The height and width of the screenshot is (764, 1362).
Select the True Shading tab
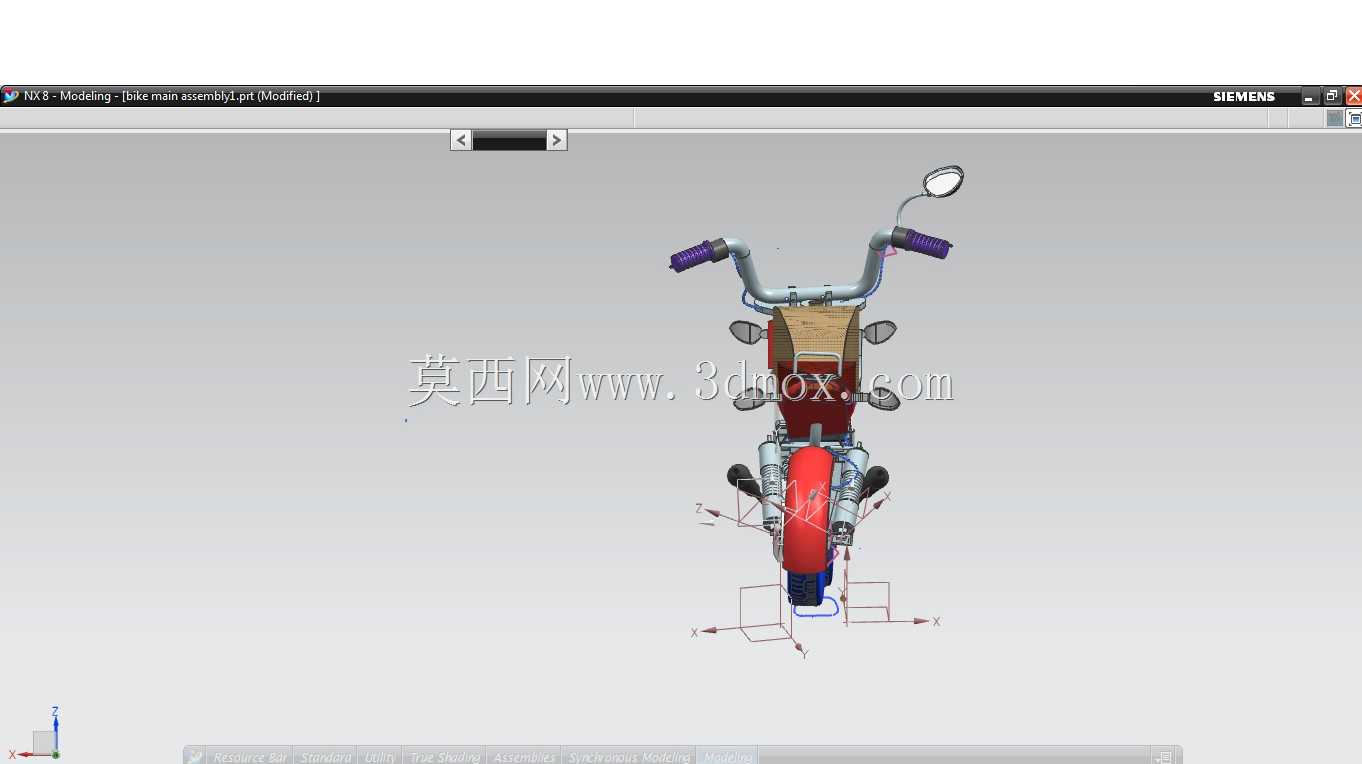pos(444,757)
